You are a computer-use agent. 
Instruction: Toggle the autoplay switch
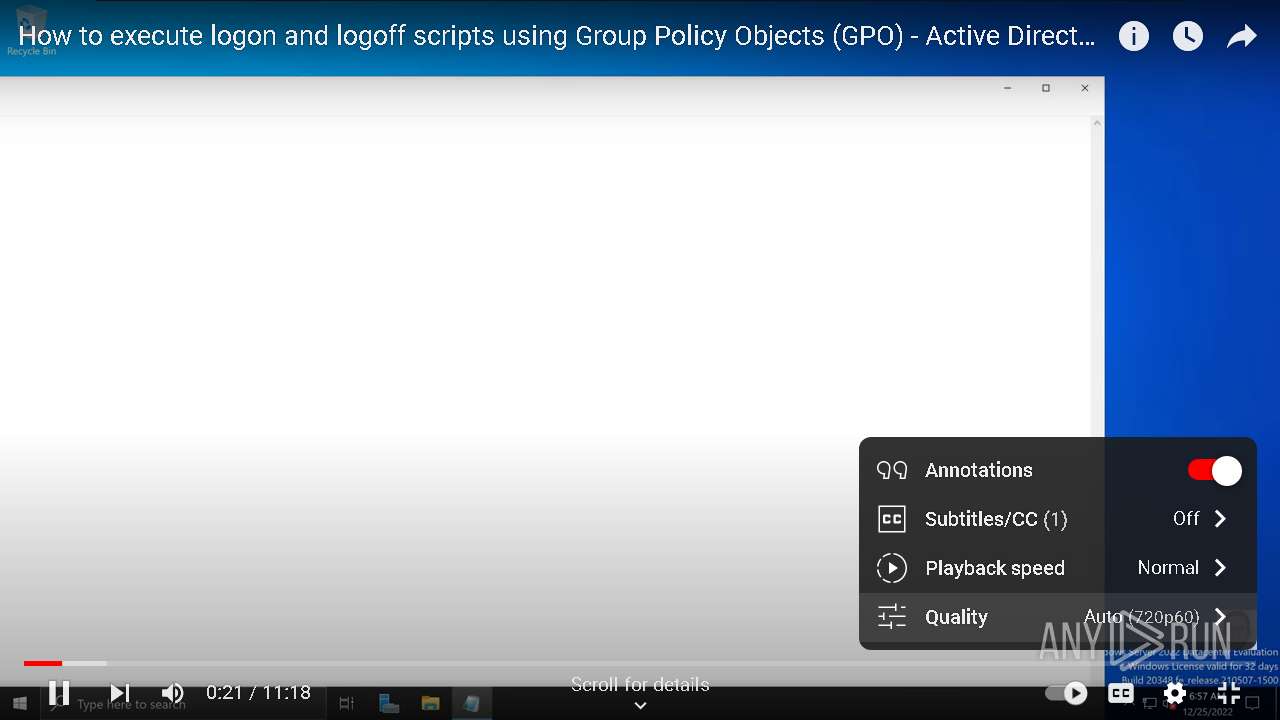[1066, 693]
